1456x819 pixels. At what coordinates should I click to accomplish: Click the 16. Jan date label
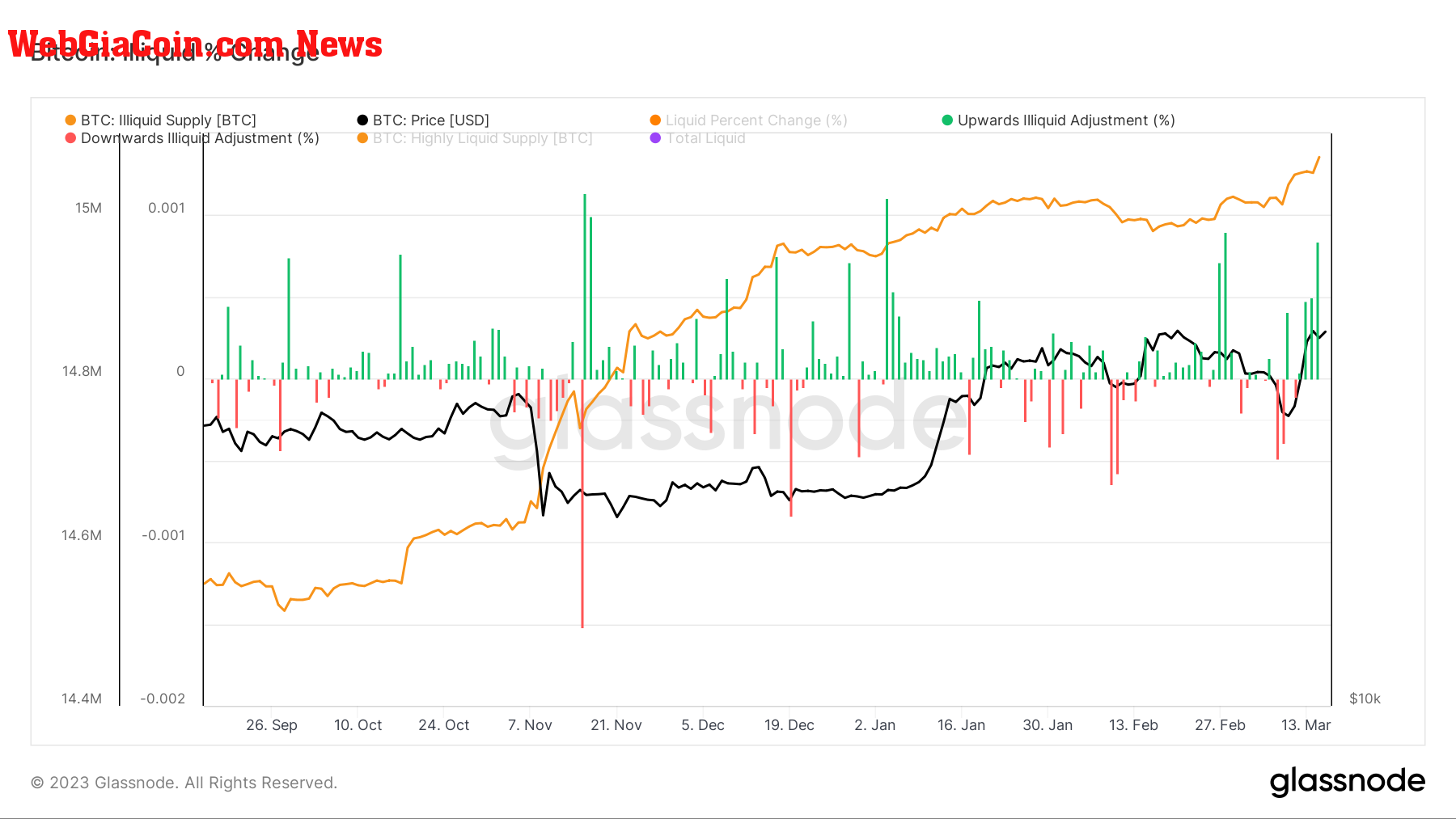click(x=962, y=725)
